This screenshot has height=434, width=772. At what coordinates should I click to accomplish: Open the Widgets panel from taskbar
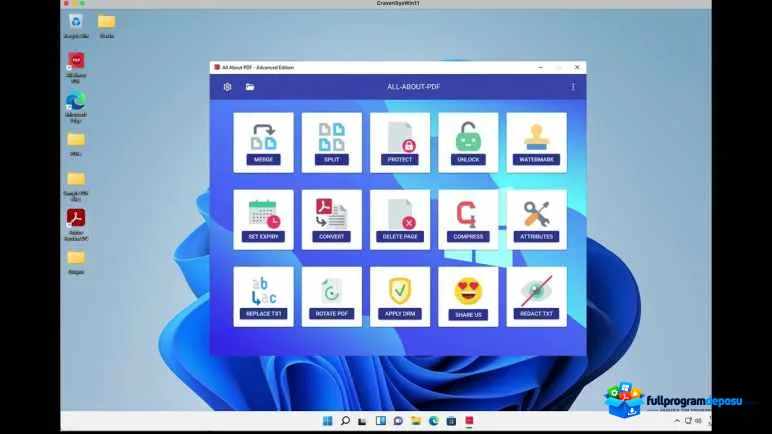click(x=381, y=421)
